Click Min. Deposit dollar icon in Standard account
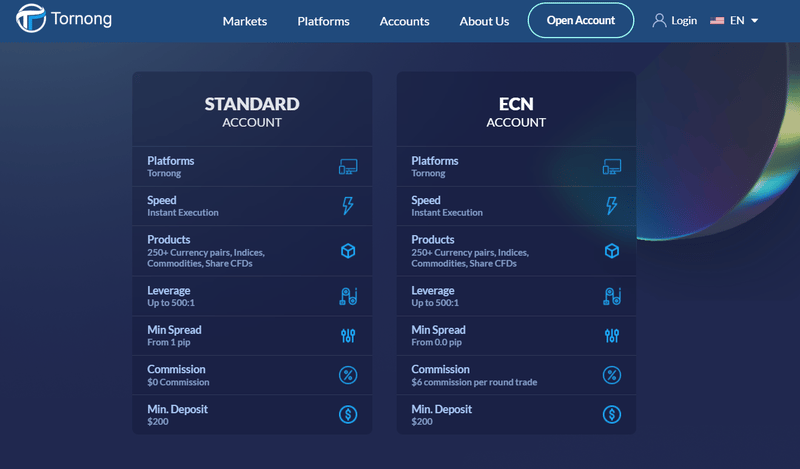 [348, 414]
